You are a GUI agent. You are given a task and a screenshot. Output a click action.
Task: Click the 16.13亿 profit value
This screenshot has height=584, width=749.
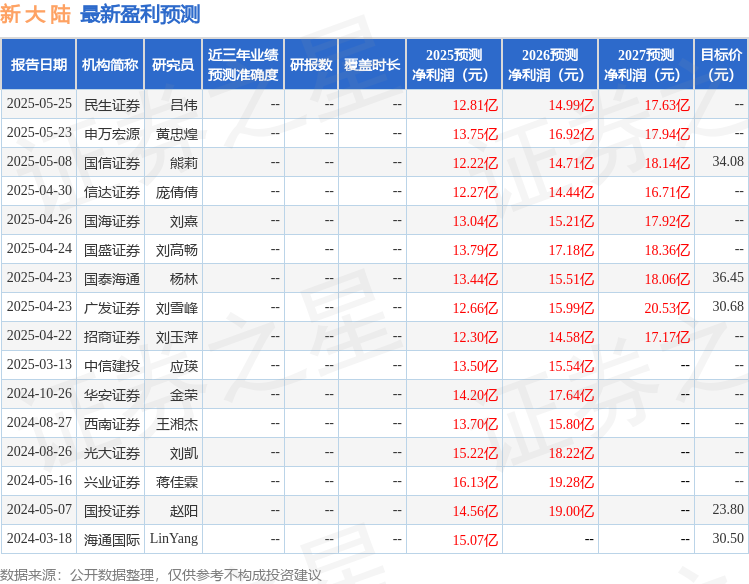[475, 482]
